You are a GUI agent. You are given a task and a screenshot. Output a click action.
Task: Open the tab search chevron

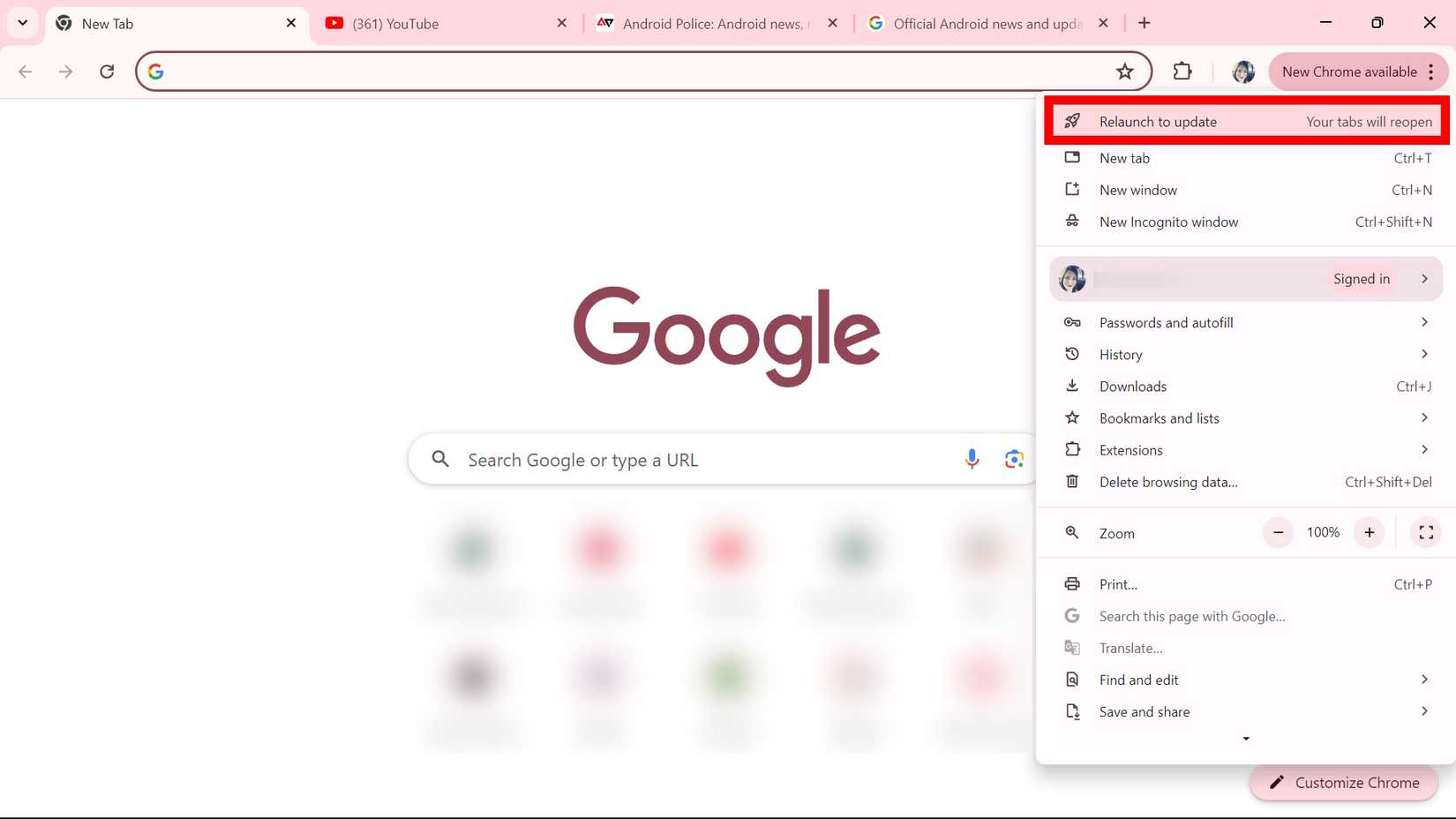click(x=23, y=23)
